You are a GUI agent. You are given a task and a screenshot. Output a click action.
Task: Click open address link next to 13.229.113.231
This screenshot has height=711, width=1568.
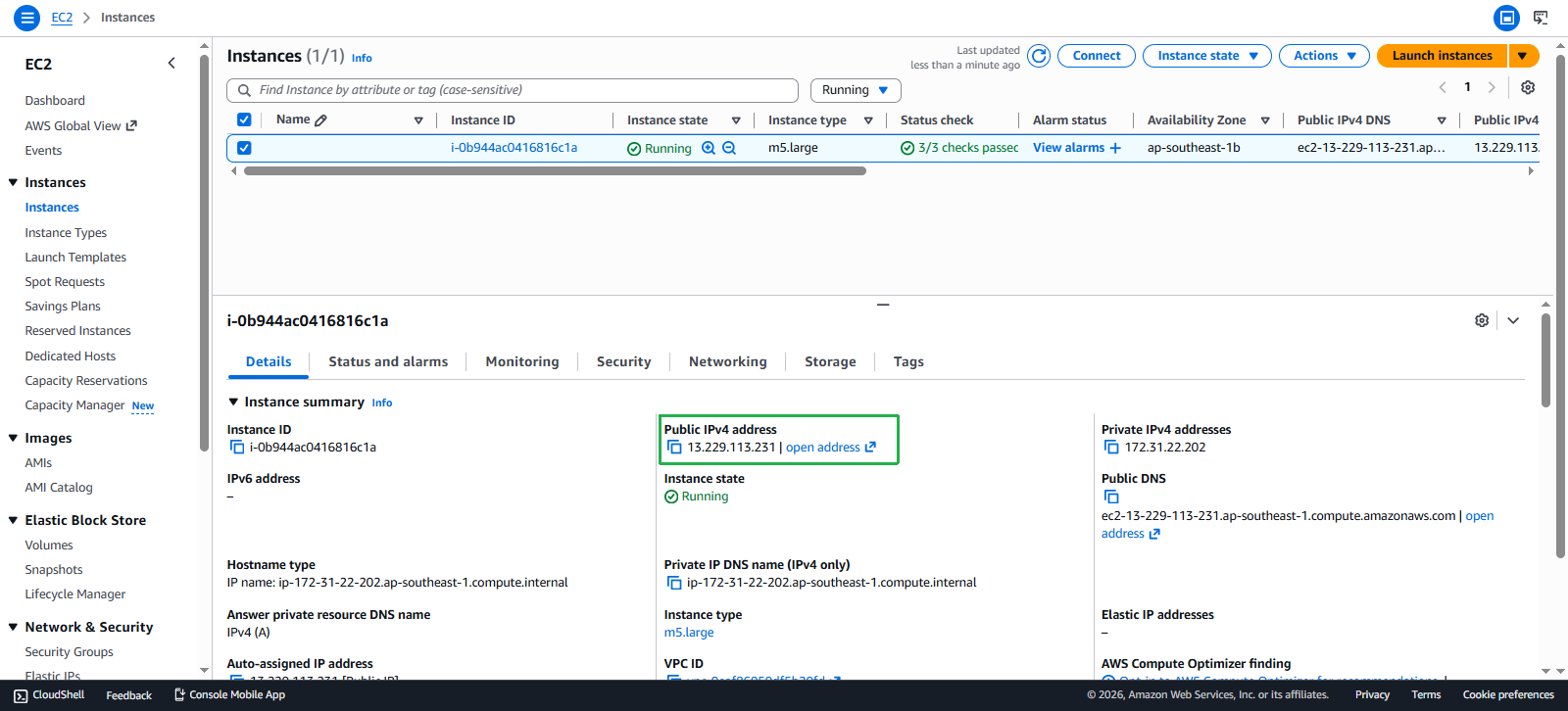830,448
